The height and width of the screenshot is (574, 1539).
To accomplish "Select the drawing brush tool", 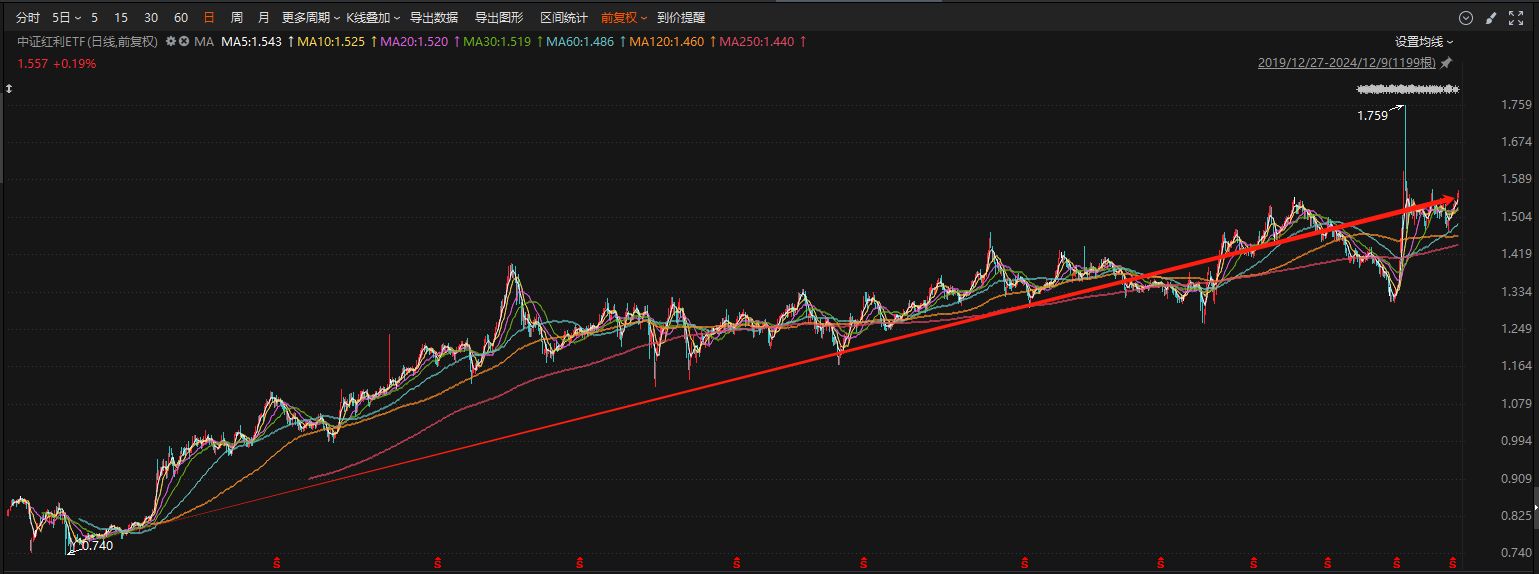I will point(1491,18).
